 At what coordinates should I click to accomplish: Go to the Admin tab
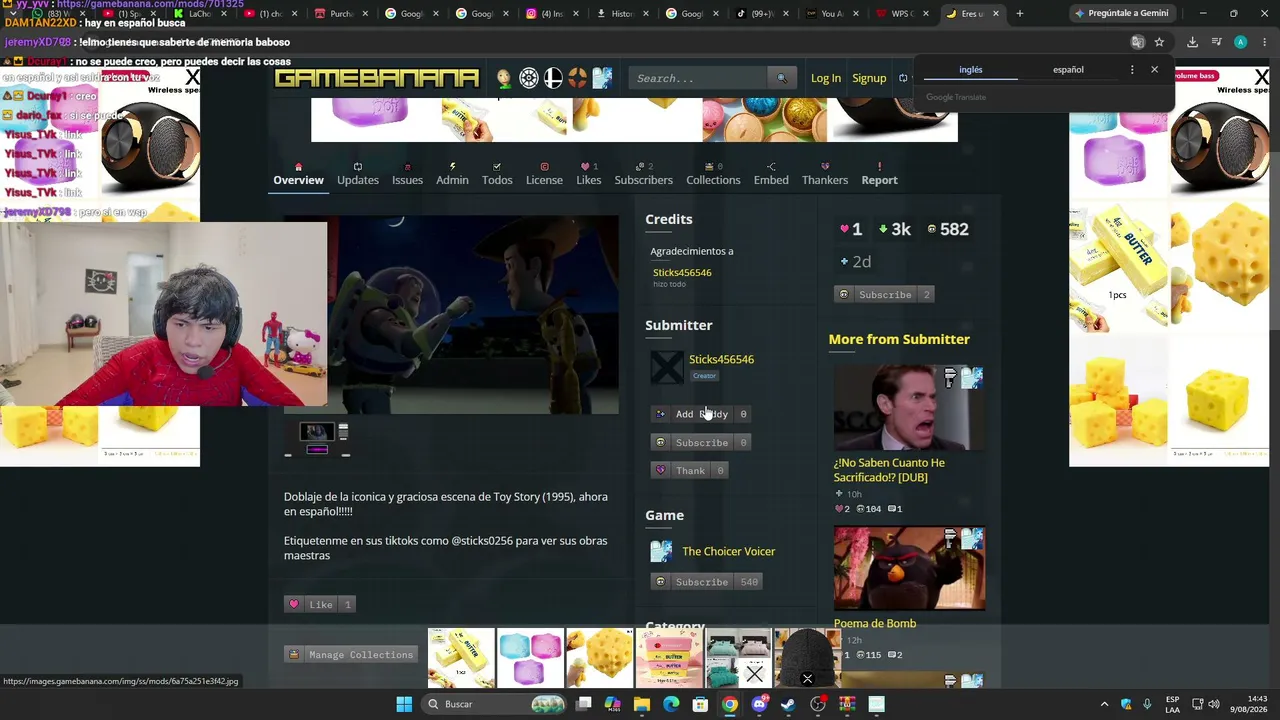pos(452,174)
